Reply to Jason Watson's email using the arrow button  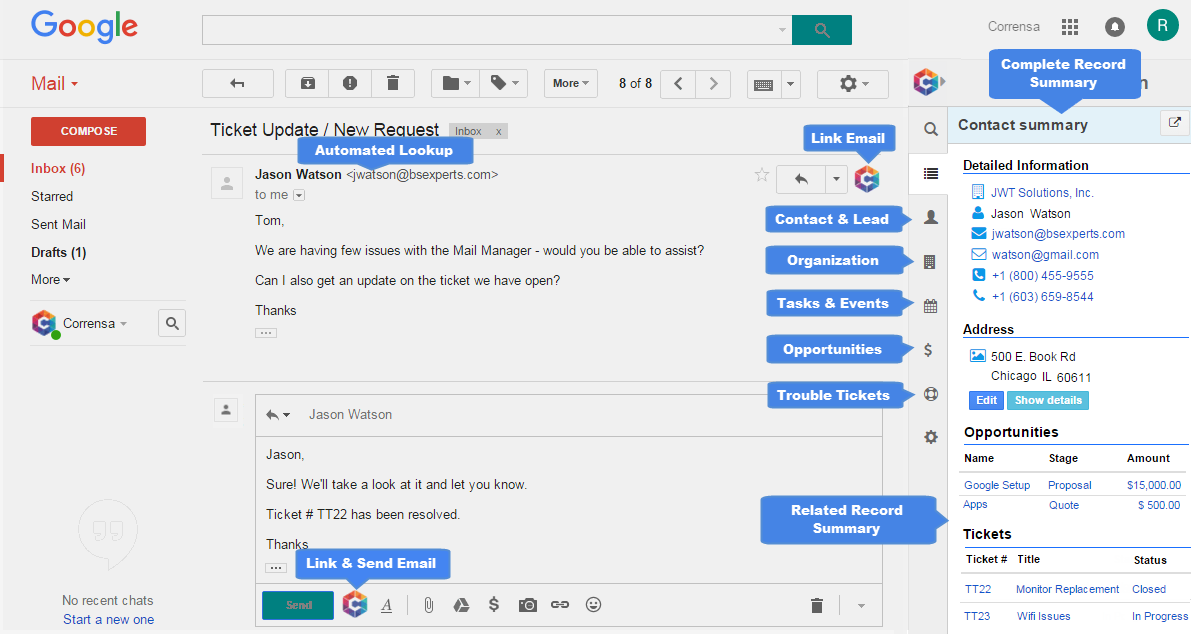[801, 179]
